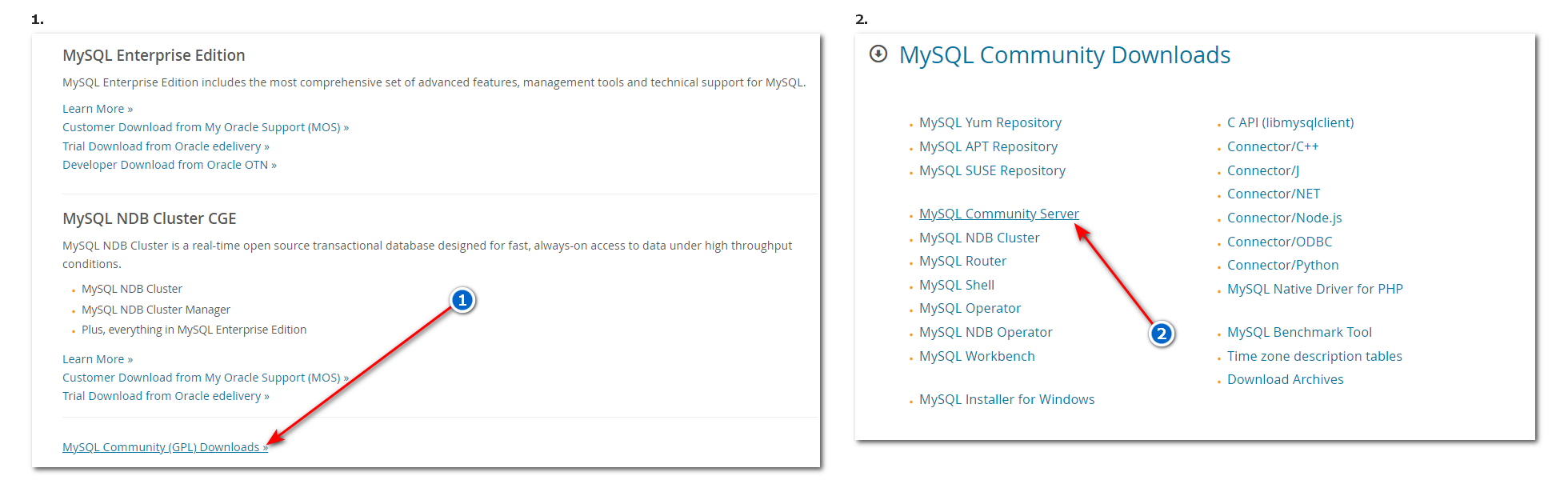Click the download circle icon beside MySQL Community Downloads
This screenshot has height=500, width=1568.
pos(878,54)
